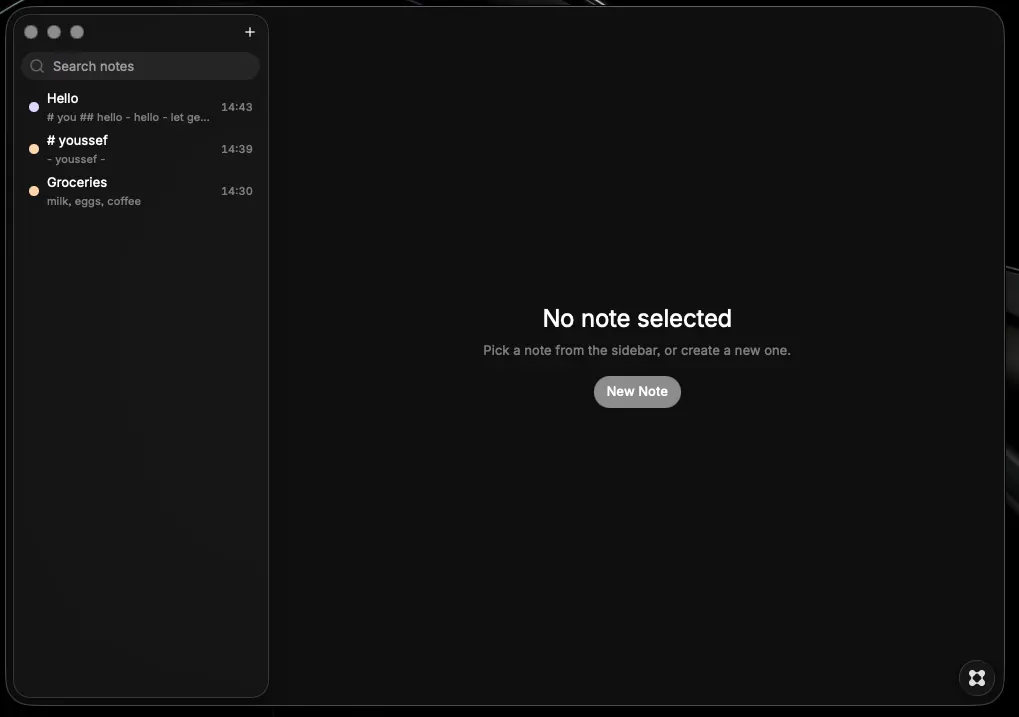
Task: Click the search magnifier icon
Action: click(37, 66)
